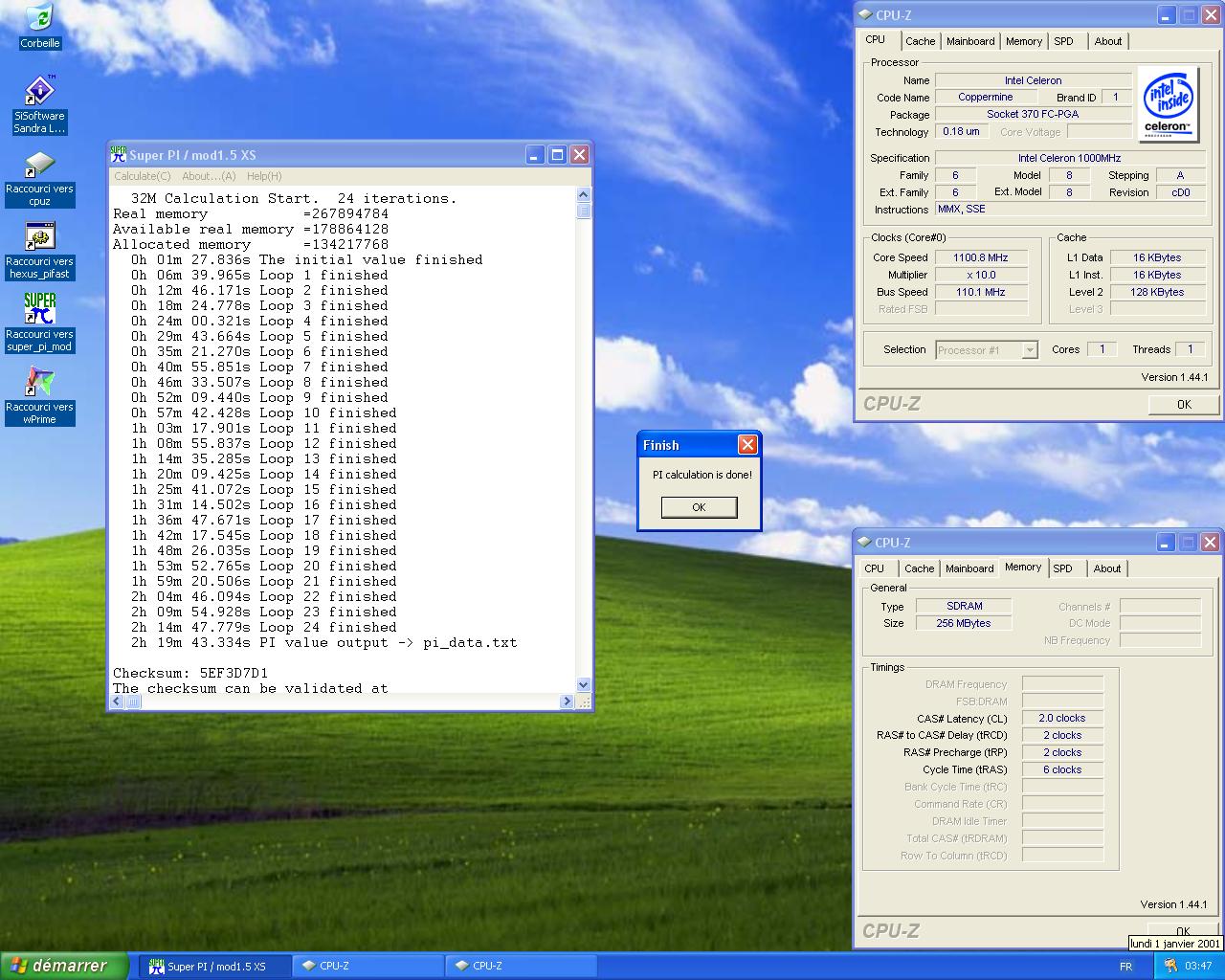The width and height of the screenshot is (1225, 980).
Task: Click the CAS# Latency value 2.0 clocks
Action: pos(1062,718)
